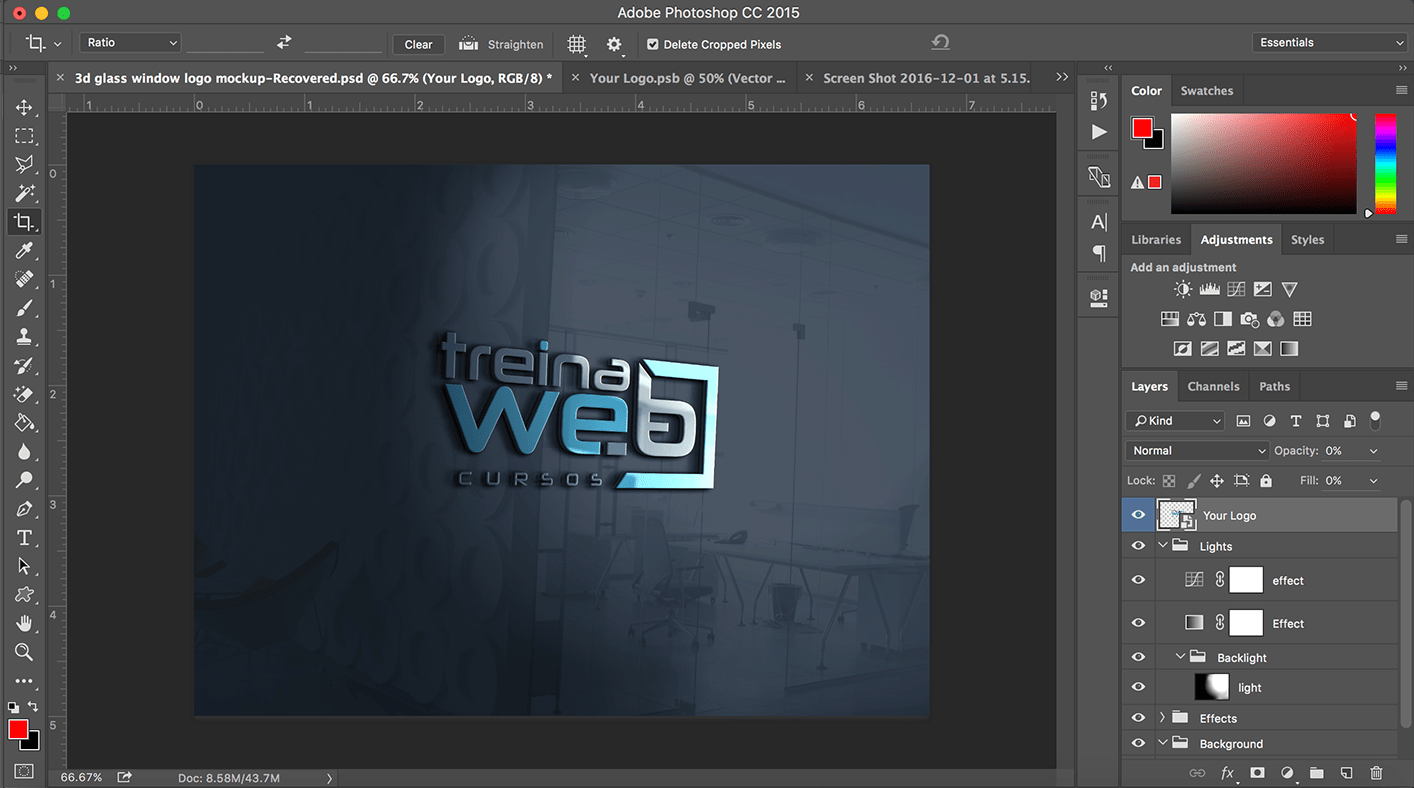
Task: Select the Hand tool
Action: click(24, 624)
